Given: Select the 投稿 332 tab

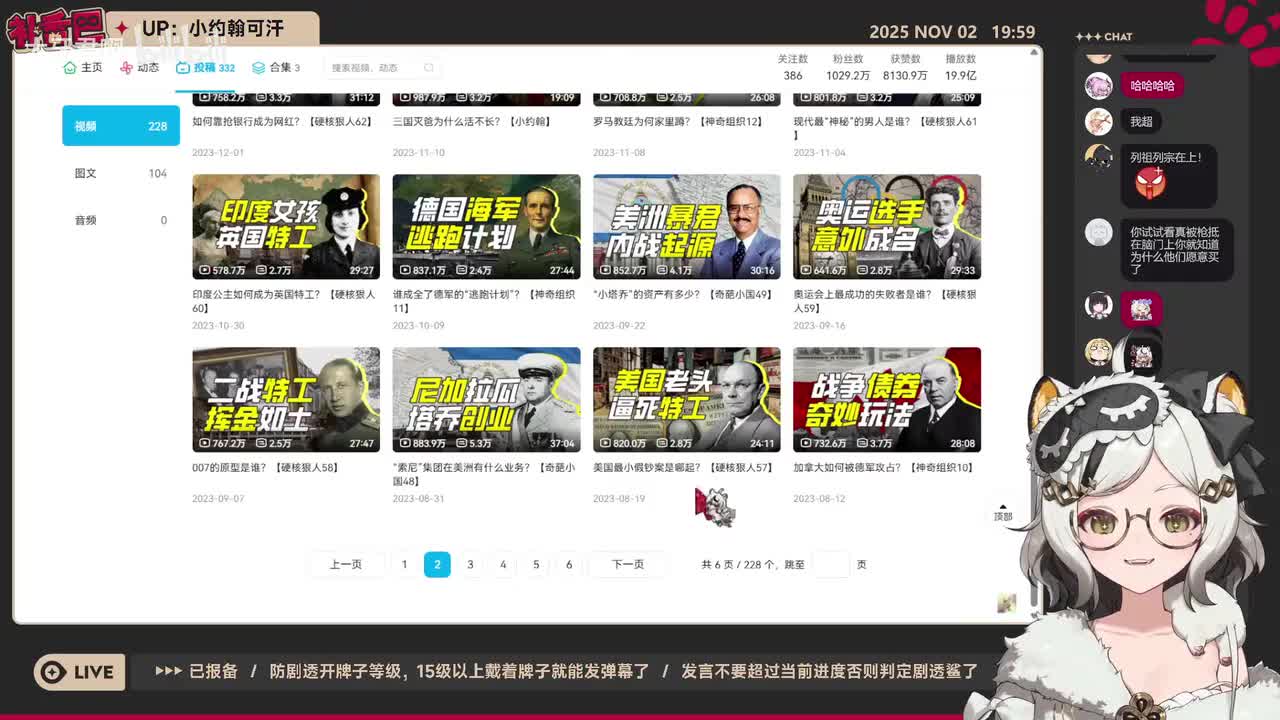Looking at the screenshot, I should coord(205,68).
